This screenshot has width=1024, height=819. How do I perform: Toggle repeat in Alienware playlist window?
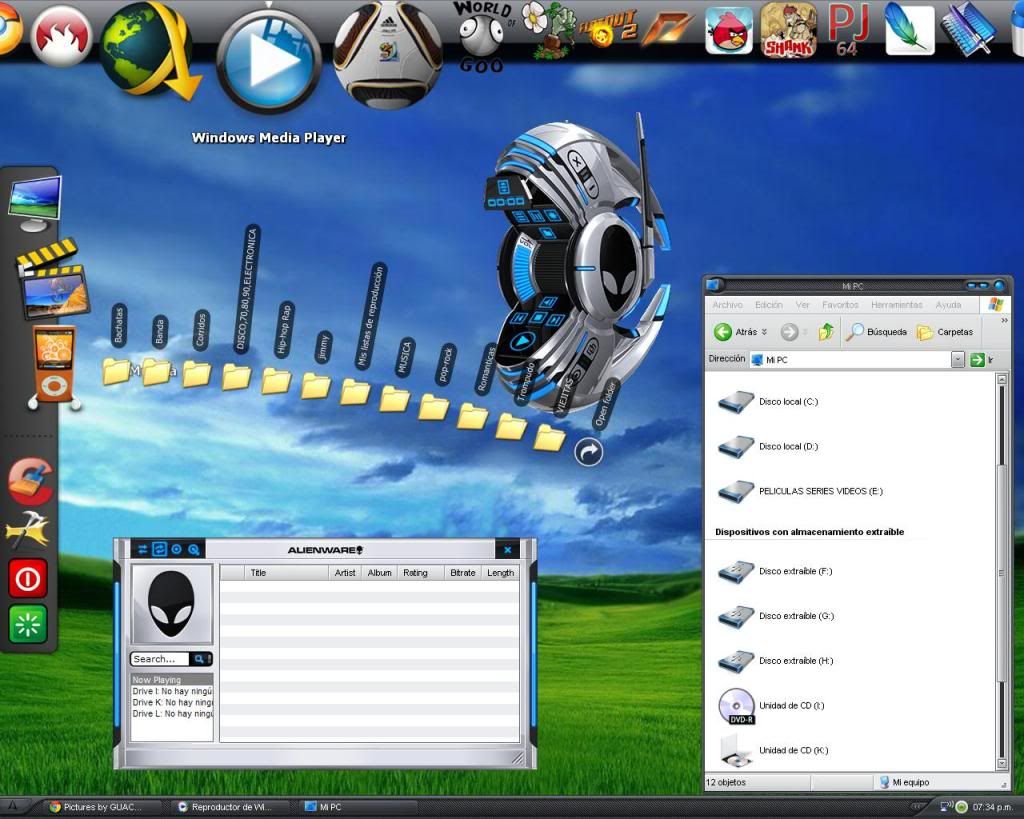159,550
